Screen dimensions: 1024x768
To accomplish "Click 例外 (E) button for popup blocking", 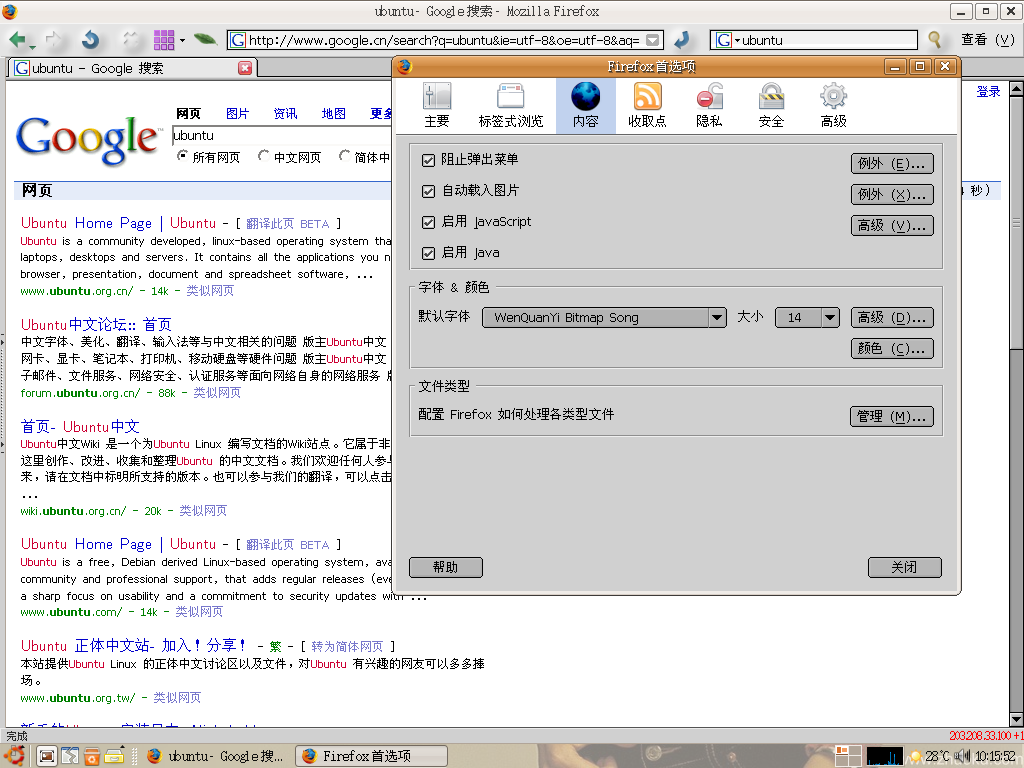I will 892,163.
